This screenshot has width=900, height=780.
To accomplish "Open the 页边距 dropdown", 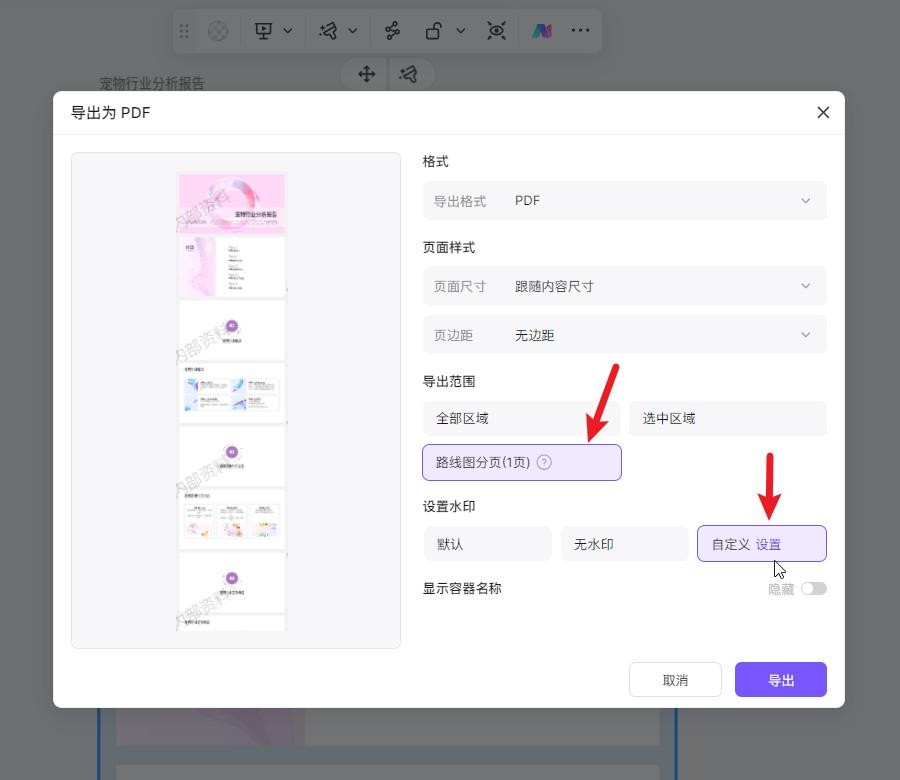I will (624, 336).
